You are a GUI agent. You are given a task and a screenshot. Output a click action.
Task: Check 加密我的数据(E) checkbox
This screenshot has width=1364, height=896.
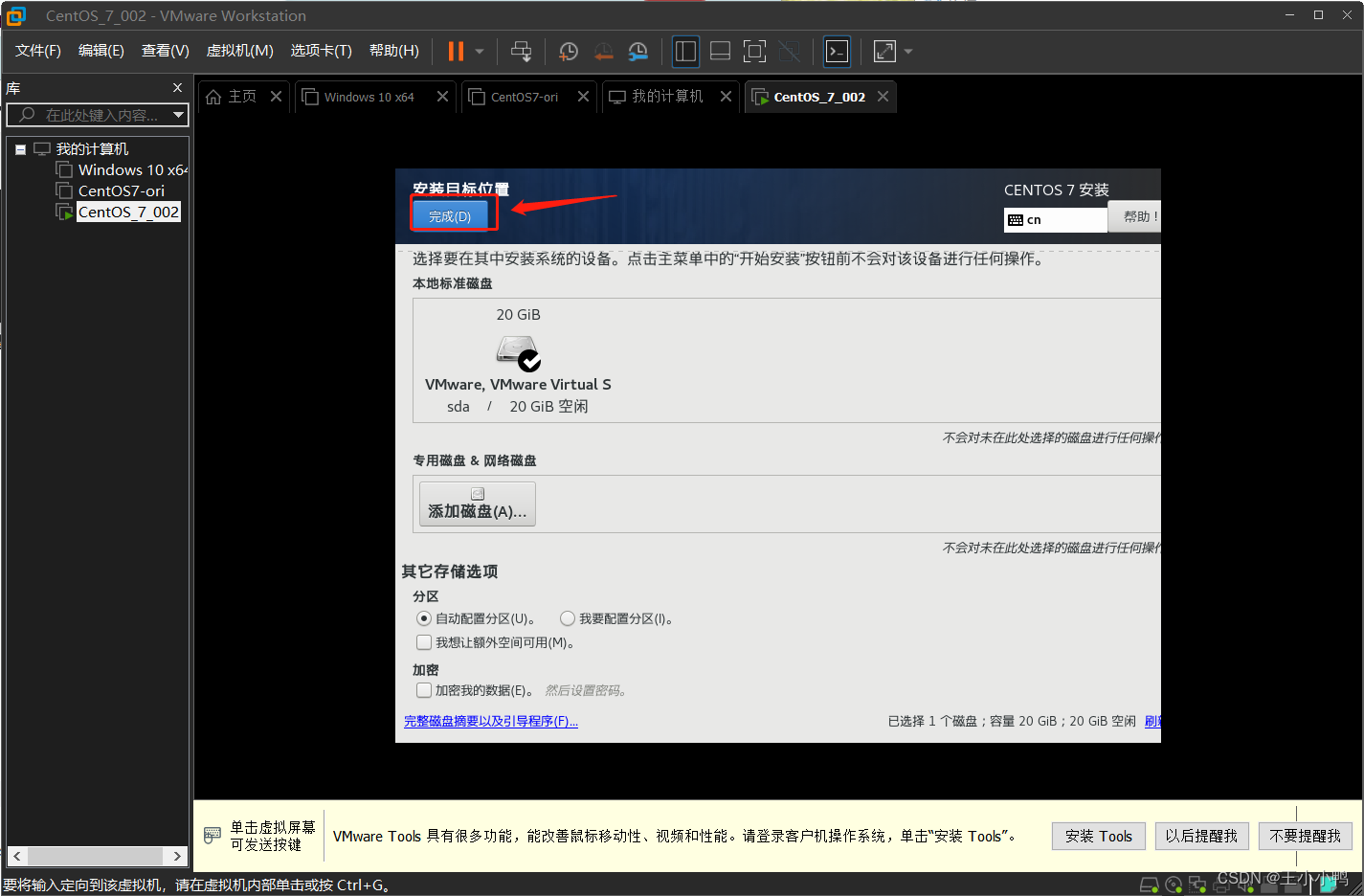(424, 690)
